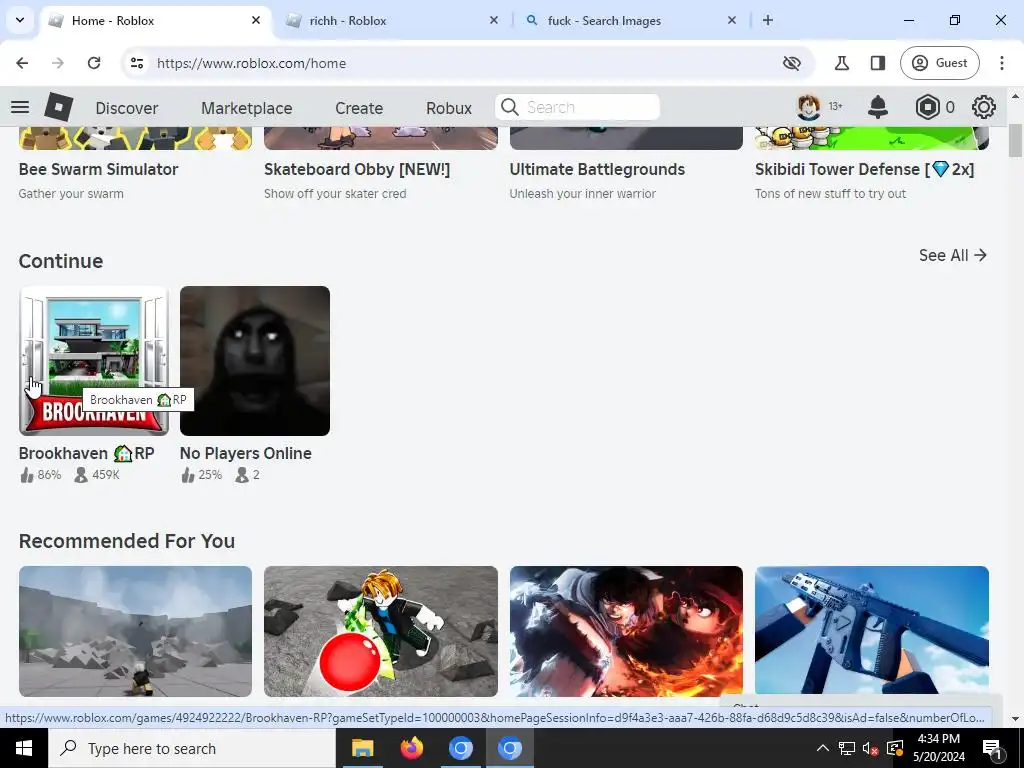Open the Roblox hamburger navigation menu
This screenshot has height=768, width=1024.
(x=20, y=107)
